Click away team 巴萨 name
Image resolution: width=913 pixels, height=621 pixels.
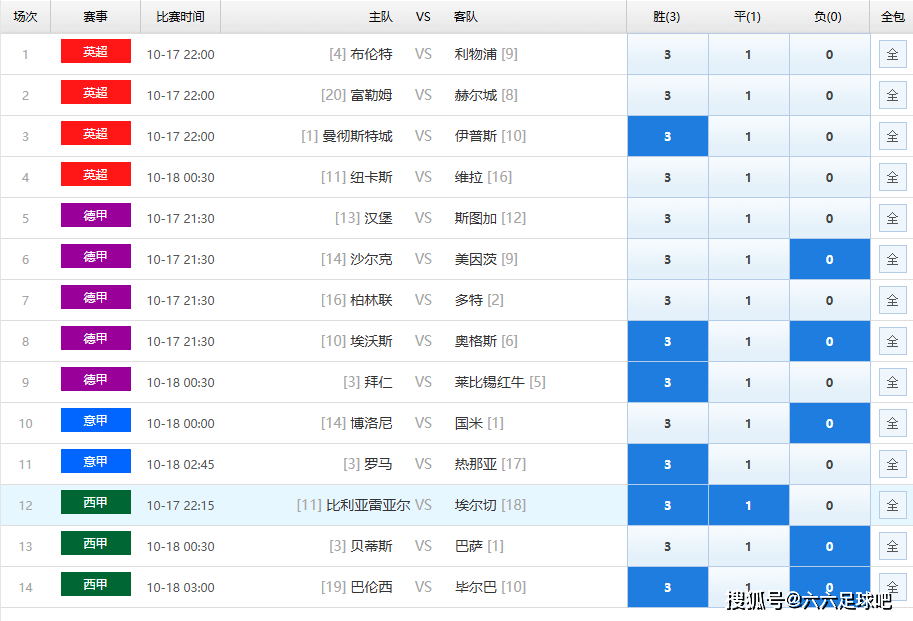[469, 547]
